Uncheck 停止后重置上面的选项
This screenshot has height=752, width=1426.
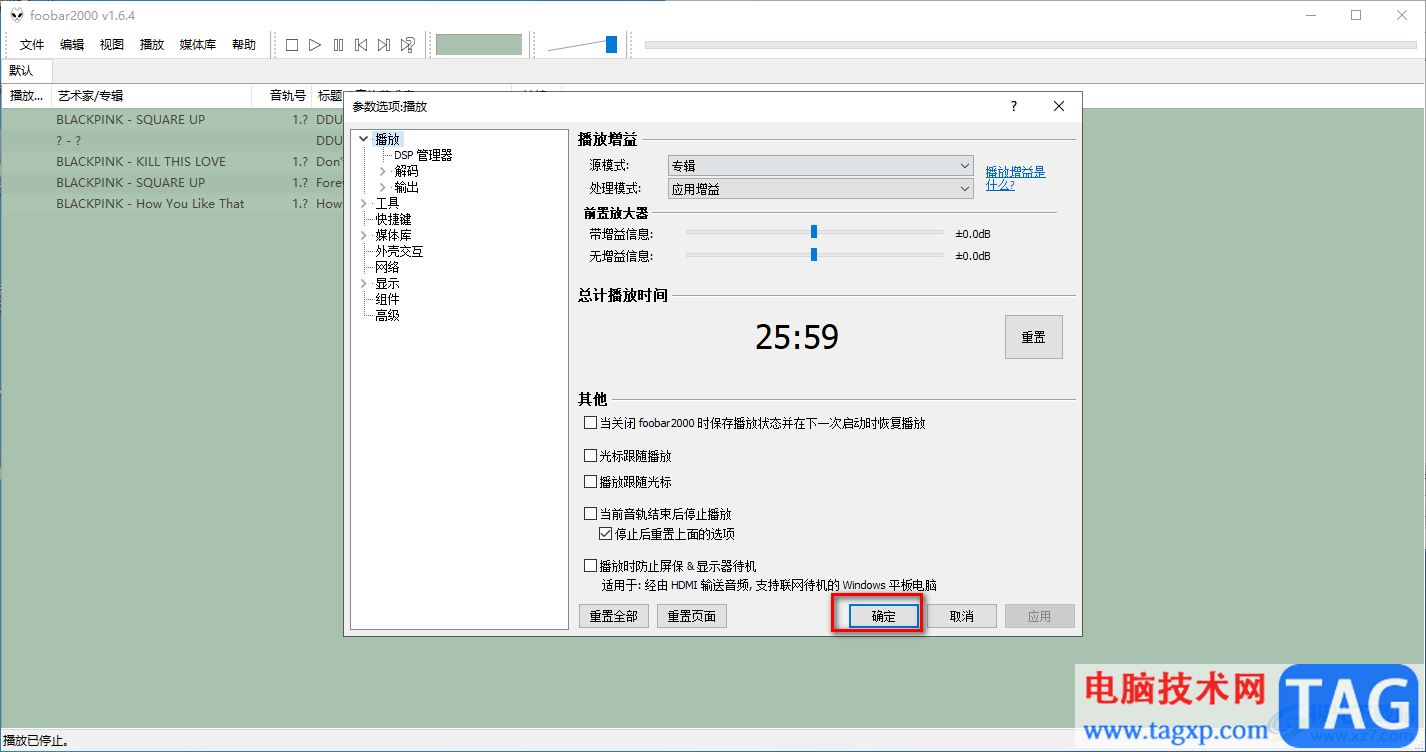click(605, 534)
